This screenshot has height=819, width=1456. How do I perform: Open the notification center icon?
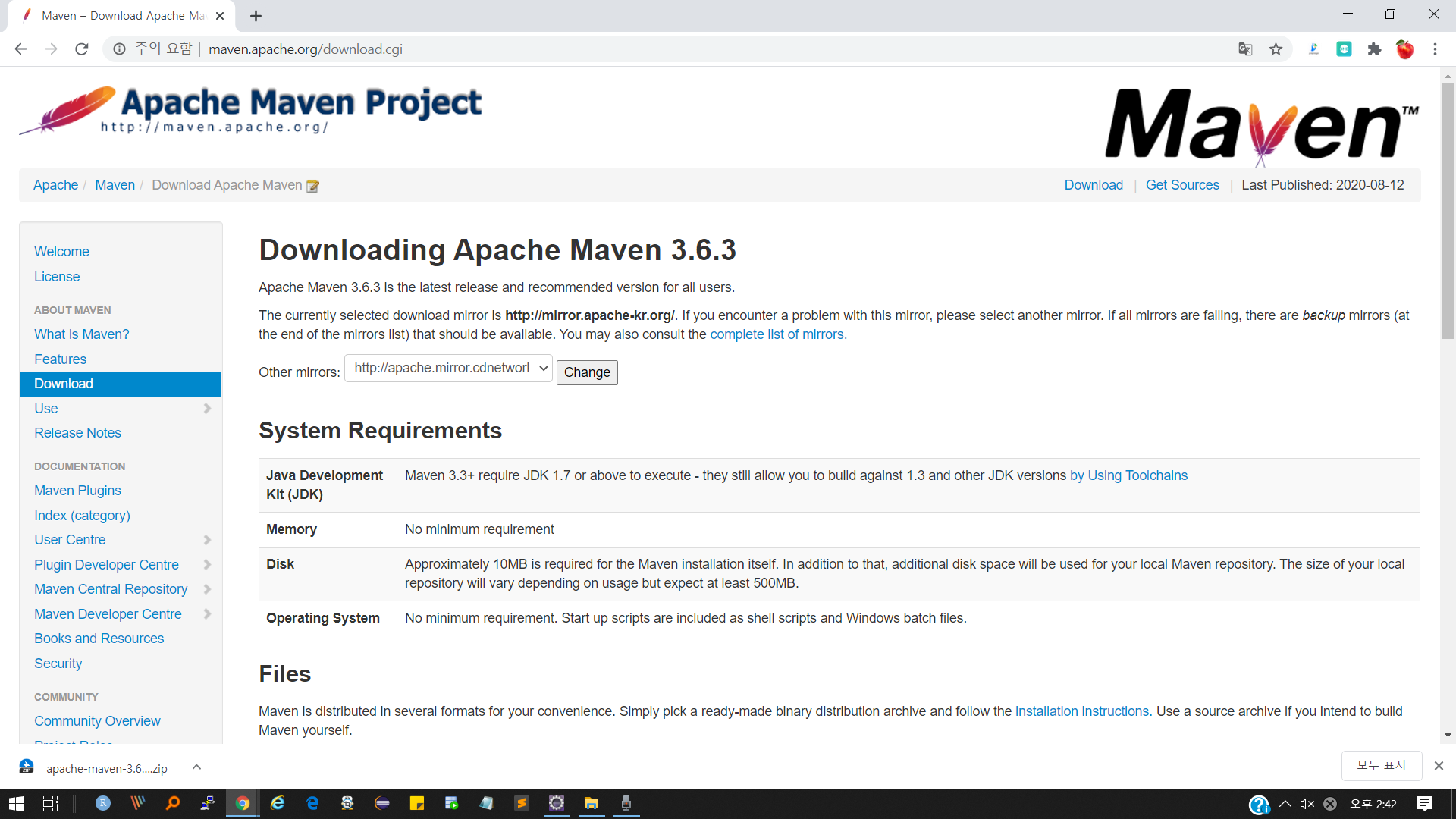click(1425, 804)
